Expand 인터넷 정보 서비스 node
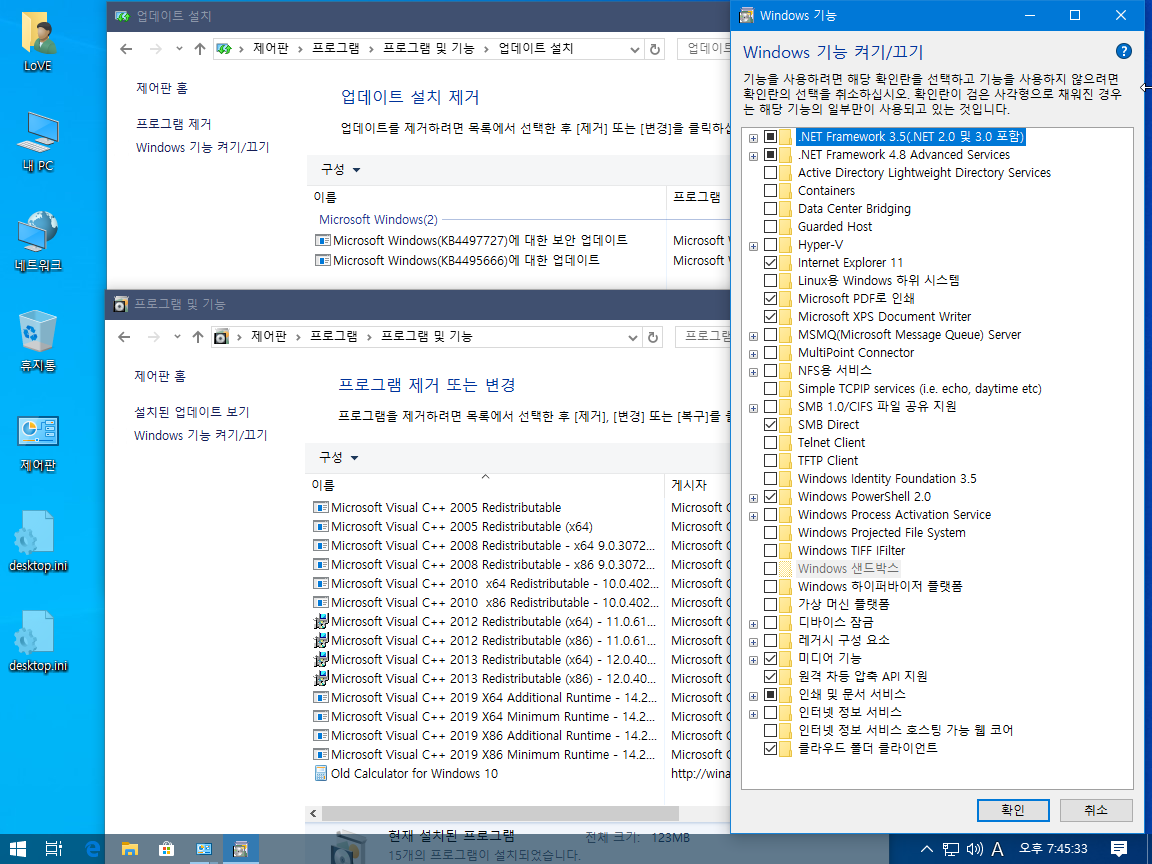Image resolution: width=1152 pixels, height=864 pixels. (x=753, y=714)
